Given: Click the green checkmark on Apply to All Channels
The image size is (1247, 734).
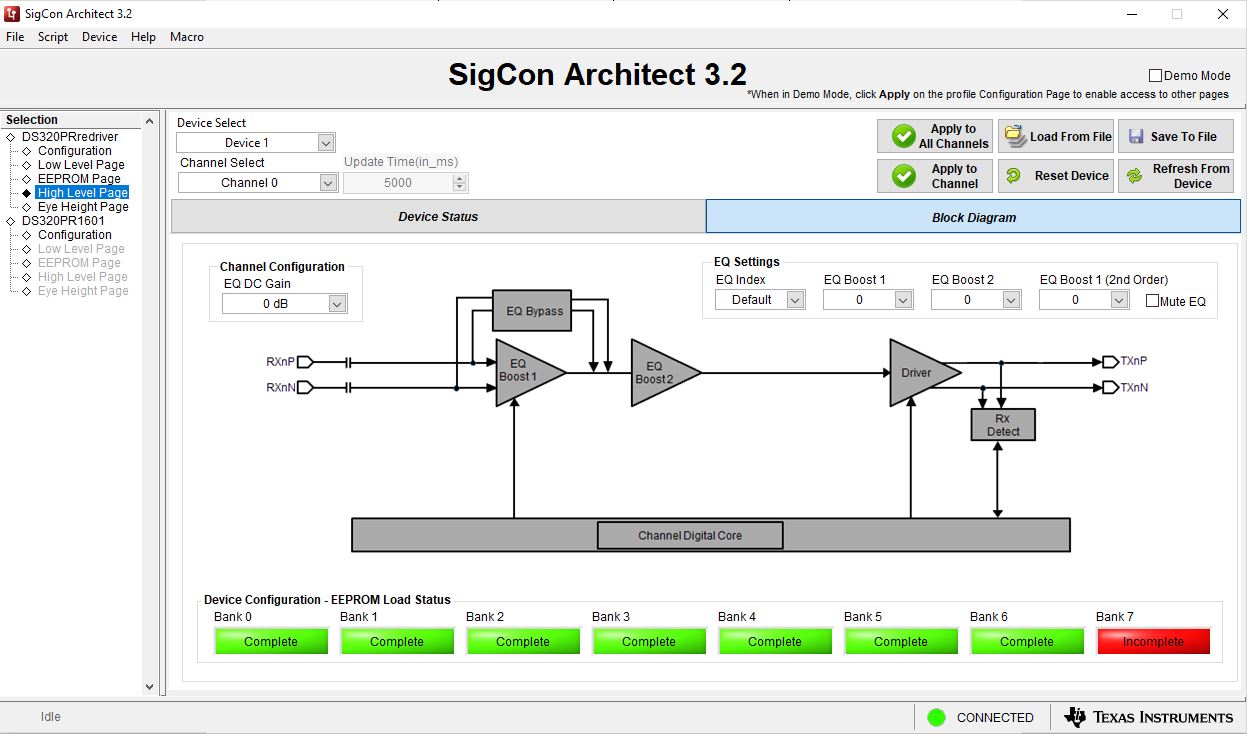Looking at the screenshot, I should pos(904,136).
